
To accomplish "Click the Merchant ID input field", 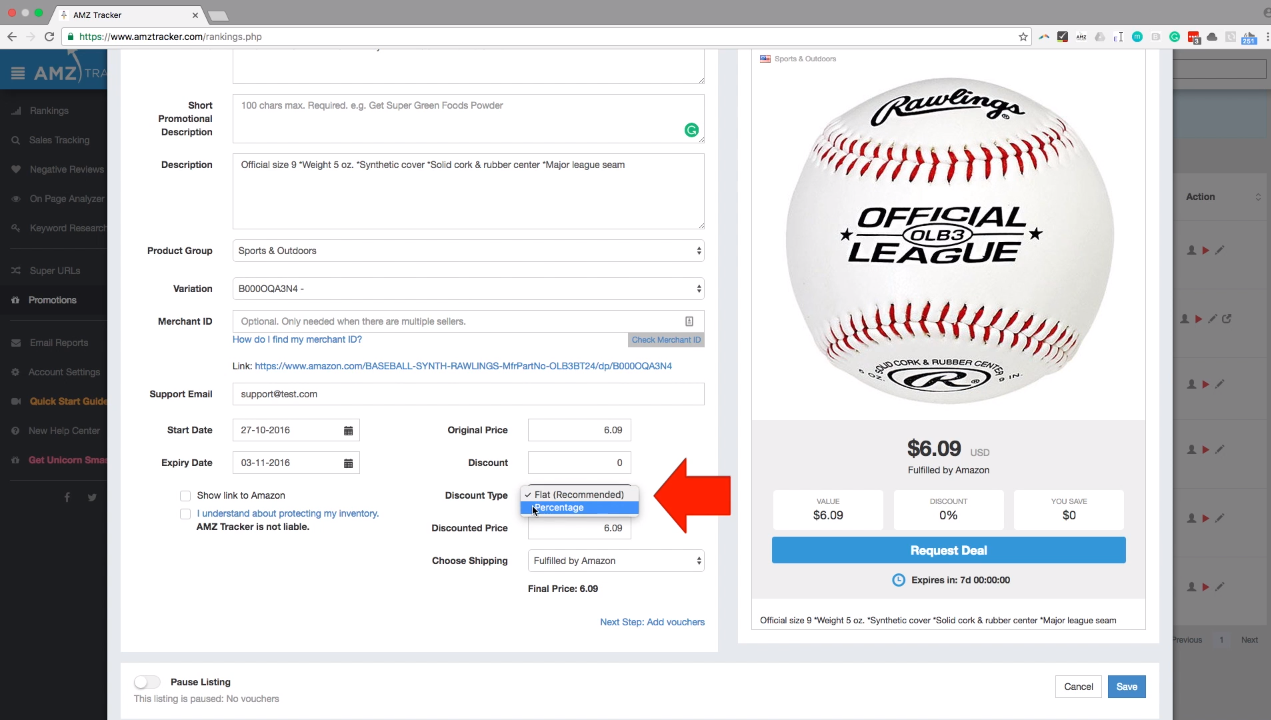I will (468, 321).
